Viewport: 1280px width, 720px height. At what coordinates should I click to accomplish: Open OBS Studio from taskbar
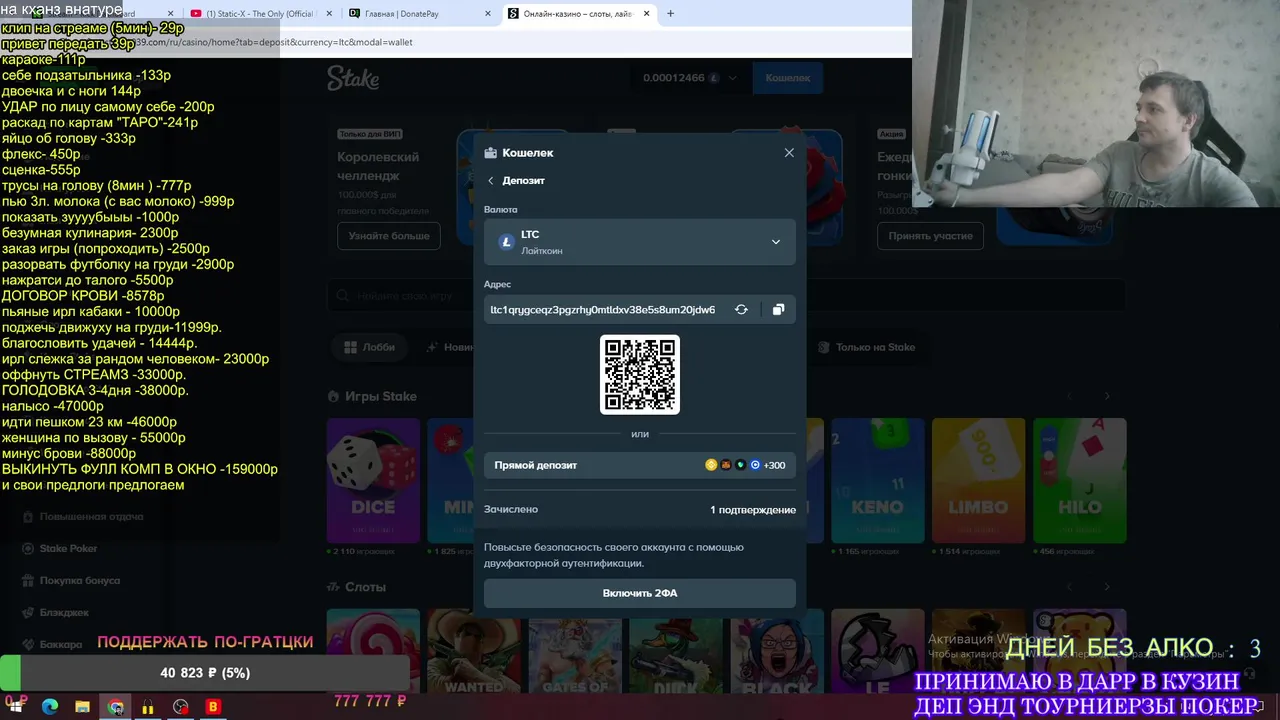180,706
